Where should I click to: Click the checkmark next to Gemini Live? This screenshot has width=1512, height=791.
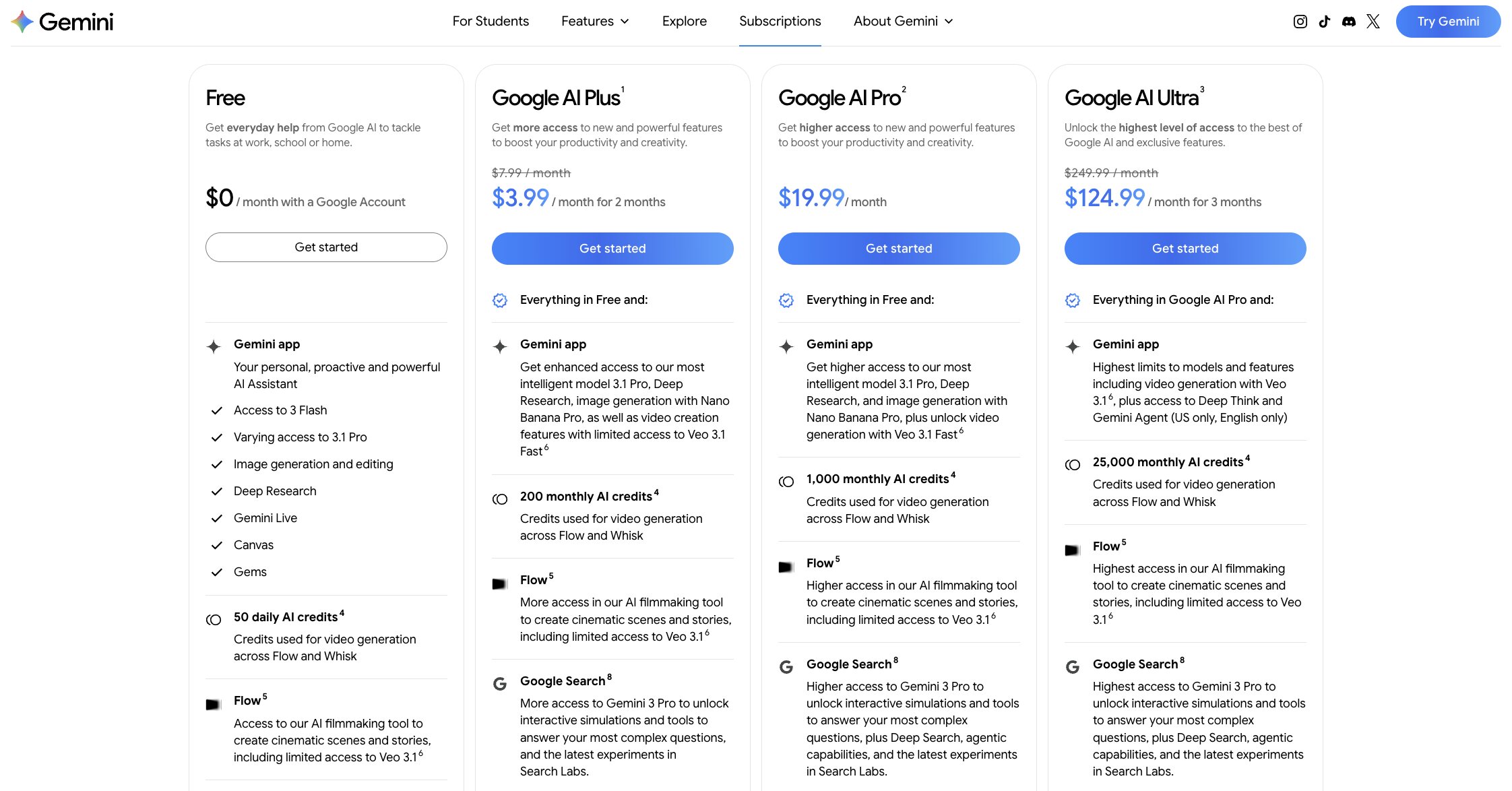pos(216,518)
